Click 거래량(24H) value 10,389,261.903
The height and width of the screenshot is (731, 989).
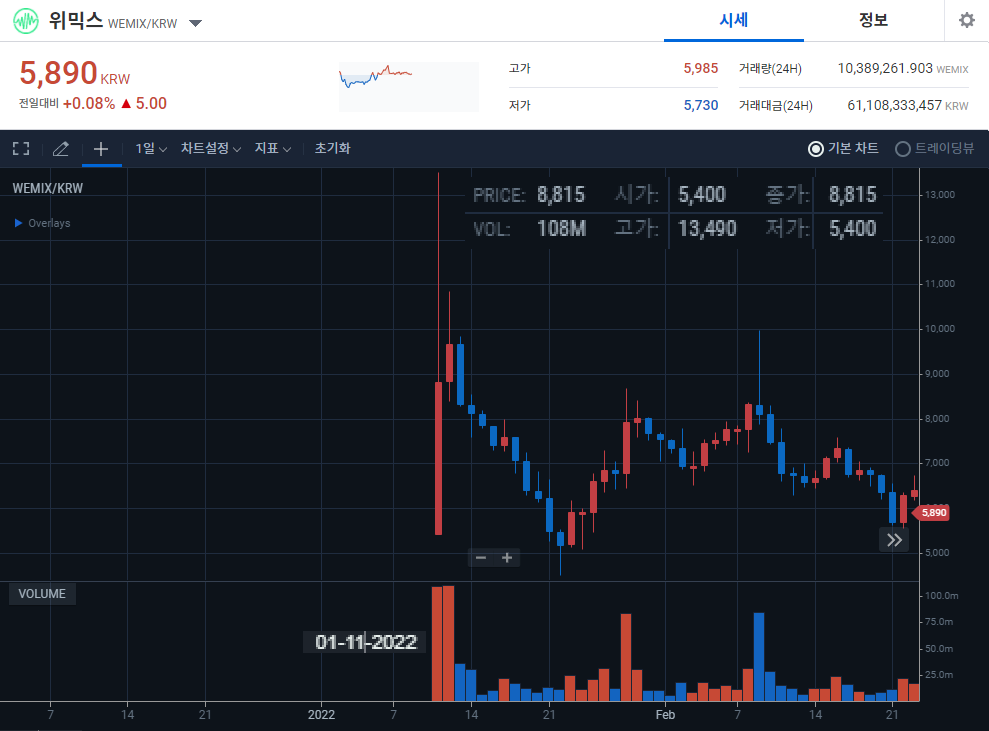(x=885, y=68)
